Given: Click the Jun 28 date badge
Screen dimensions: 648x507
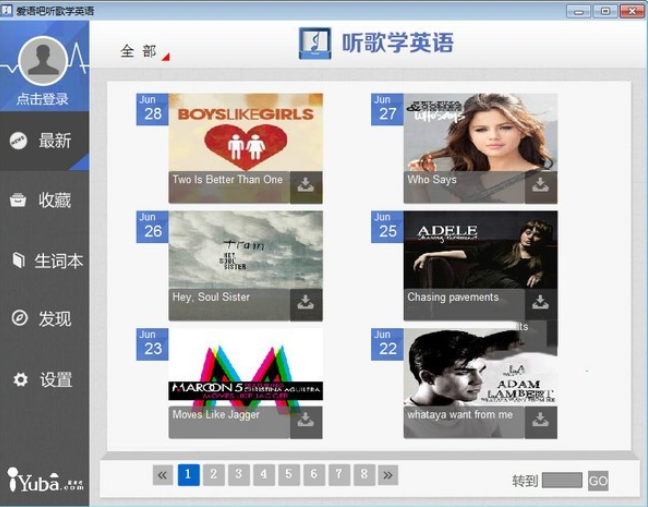Looking at the screenshot, I should coord(152,109).
